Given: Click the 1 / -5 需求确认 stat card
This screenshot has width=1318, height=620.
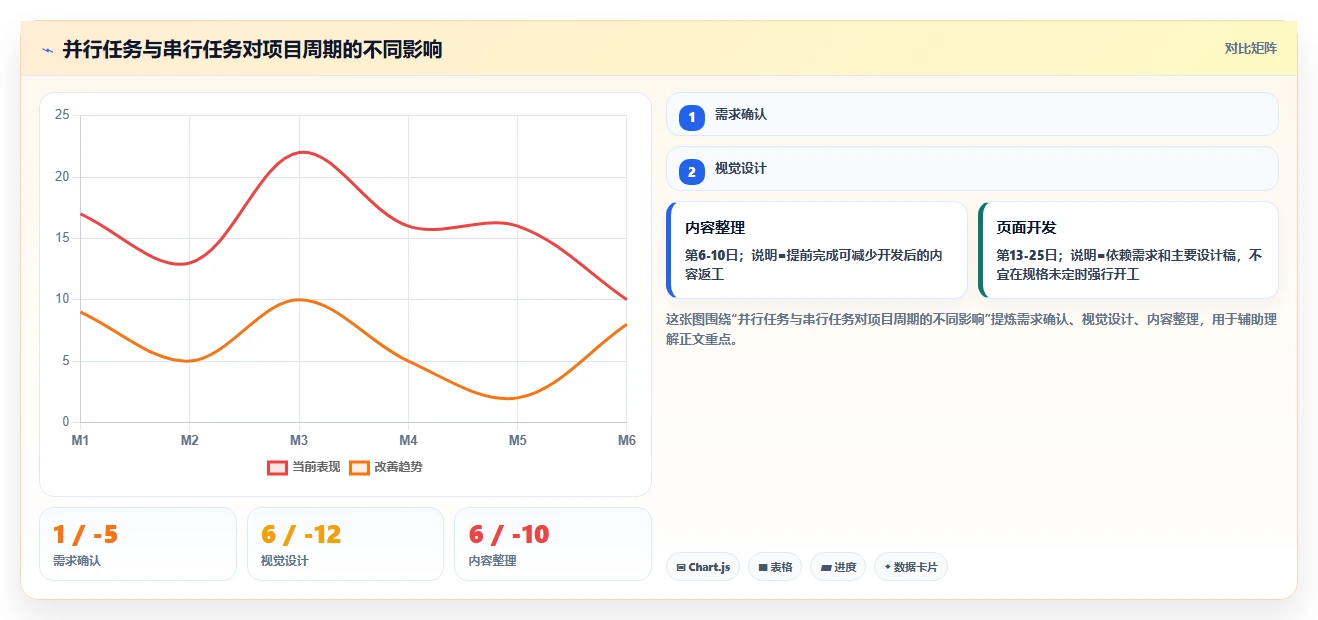Looking at the screenshot, I should (x=138, y=544).
